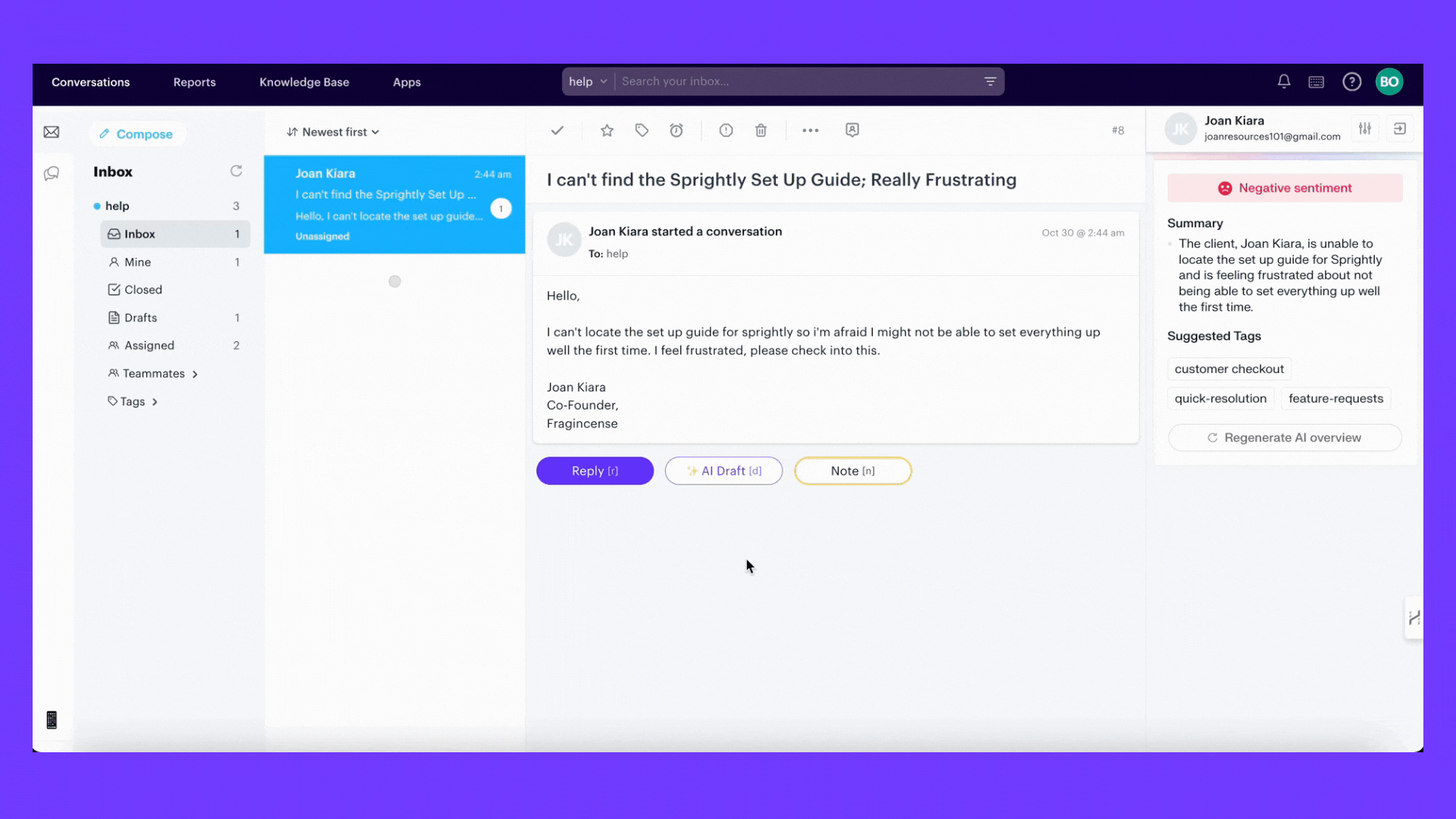Screen dimensions: 1456x819
Task: Click the conversation number badge #8
Action: [1118, 129]
